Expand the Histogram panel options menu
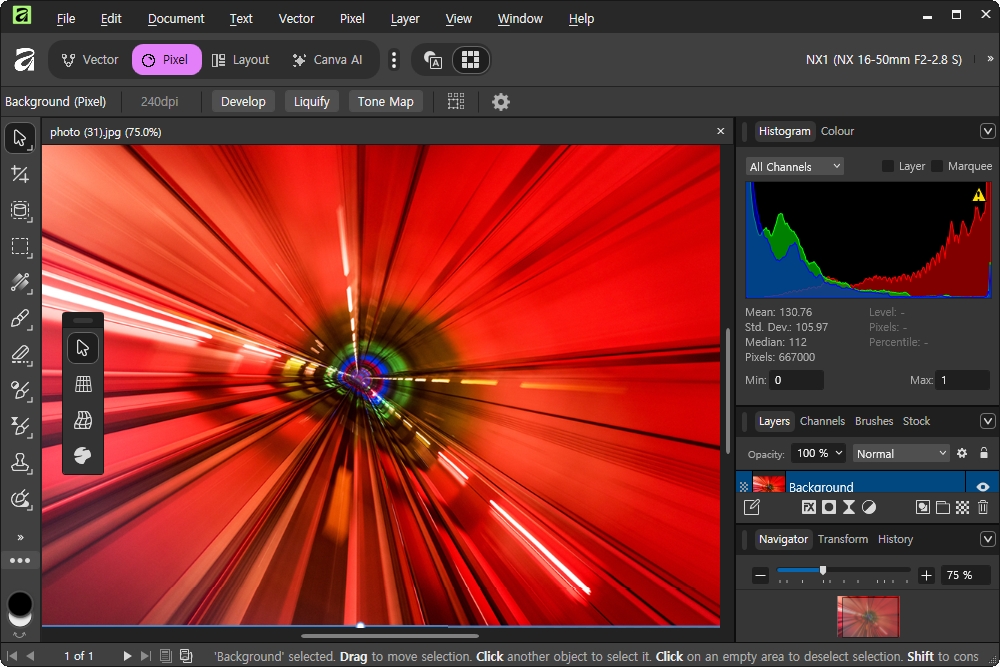The width and height of the screenshot is (1000, 667). click(x=987, y=131)
